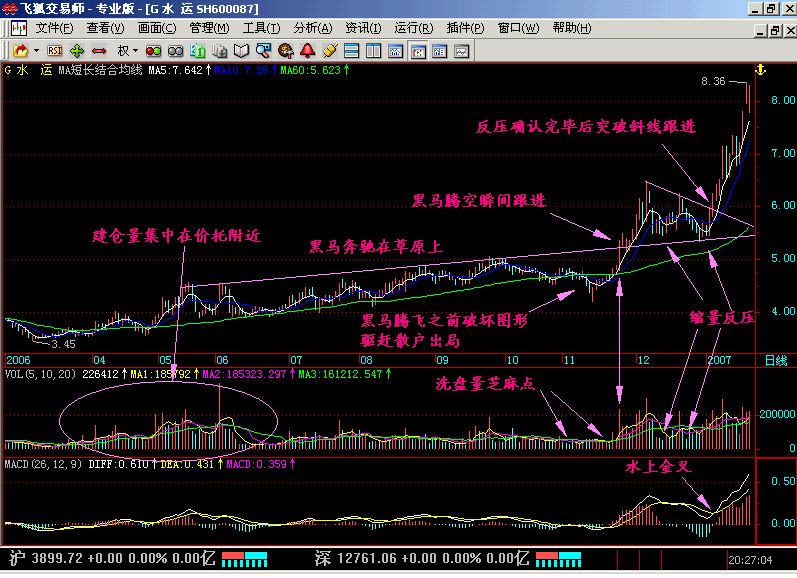Image resolution: width=797 pixels, height=578 pixels.
Task: Open the book icon in toolbar
Action: coord(242,49)
